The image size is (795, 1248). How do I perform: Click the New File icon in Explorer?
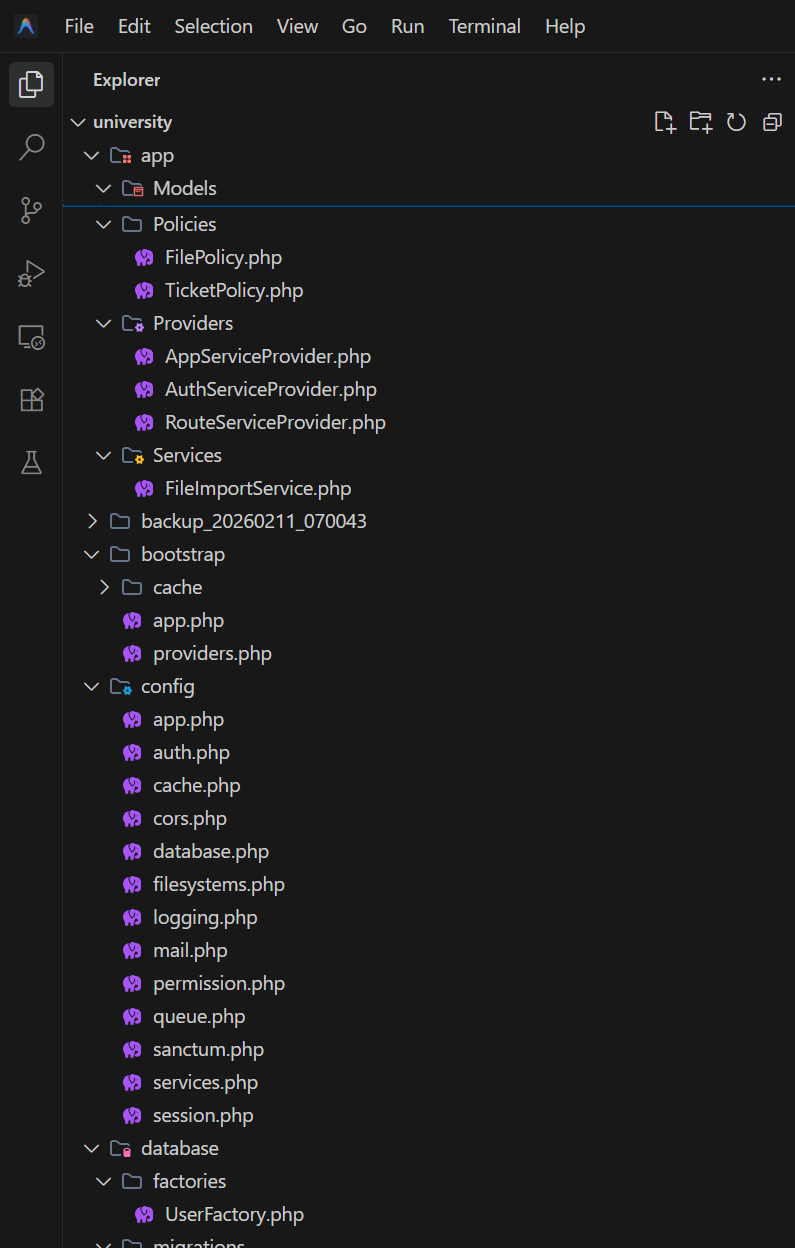coord(665,121)
